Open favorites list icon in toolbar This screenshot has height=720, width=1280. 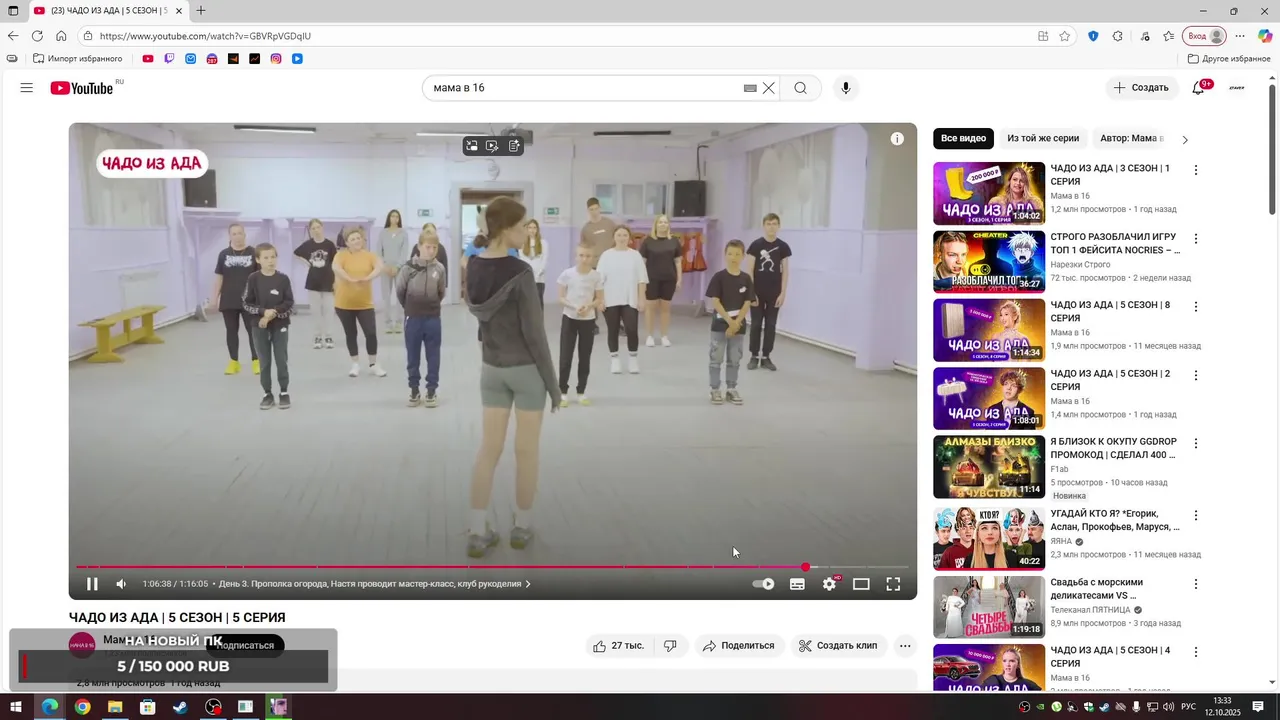tap(1169, 36)
